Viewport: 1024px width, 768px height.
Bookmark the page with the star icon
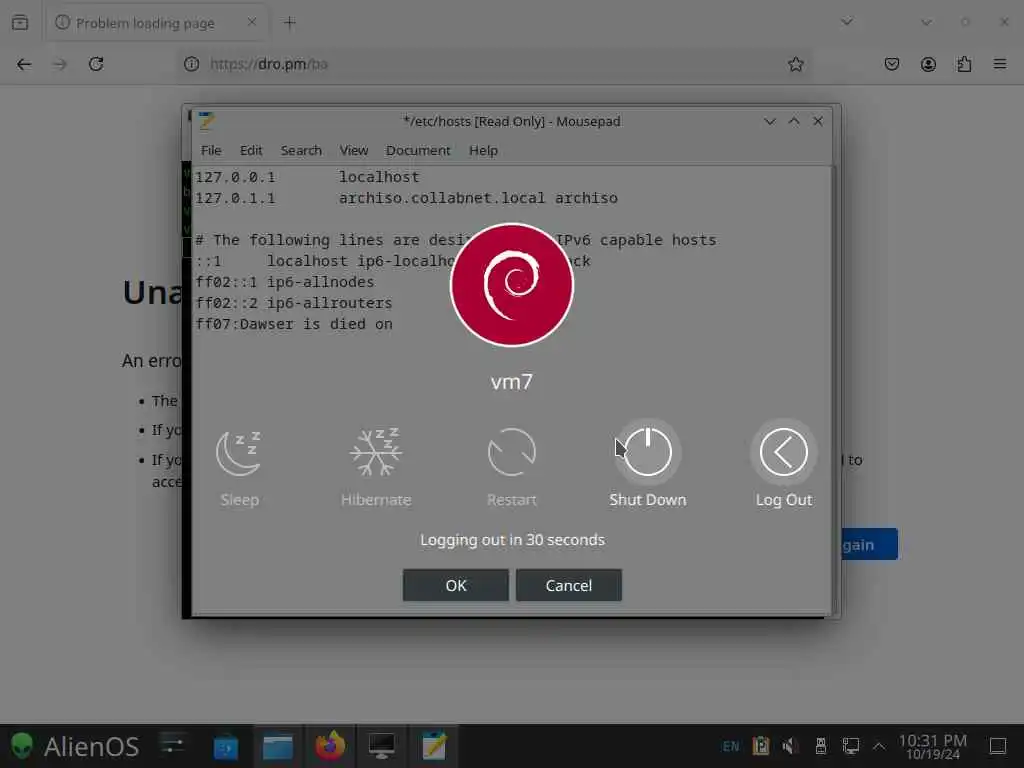click(795, 64)
